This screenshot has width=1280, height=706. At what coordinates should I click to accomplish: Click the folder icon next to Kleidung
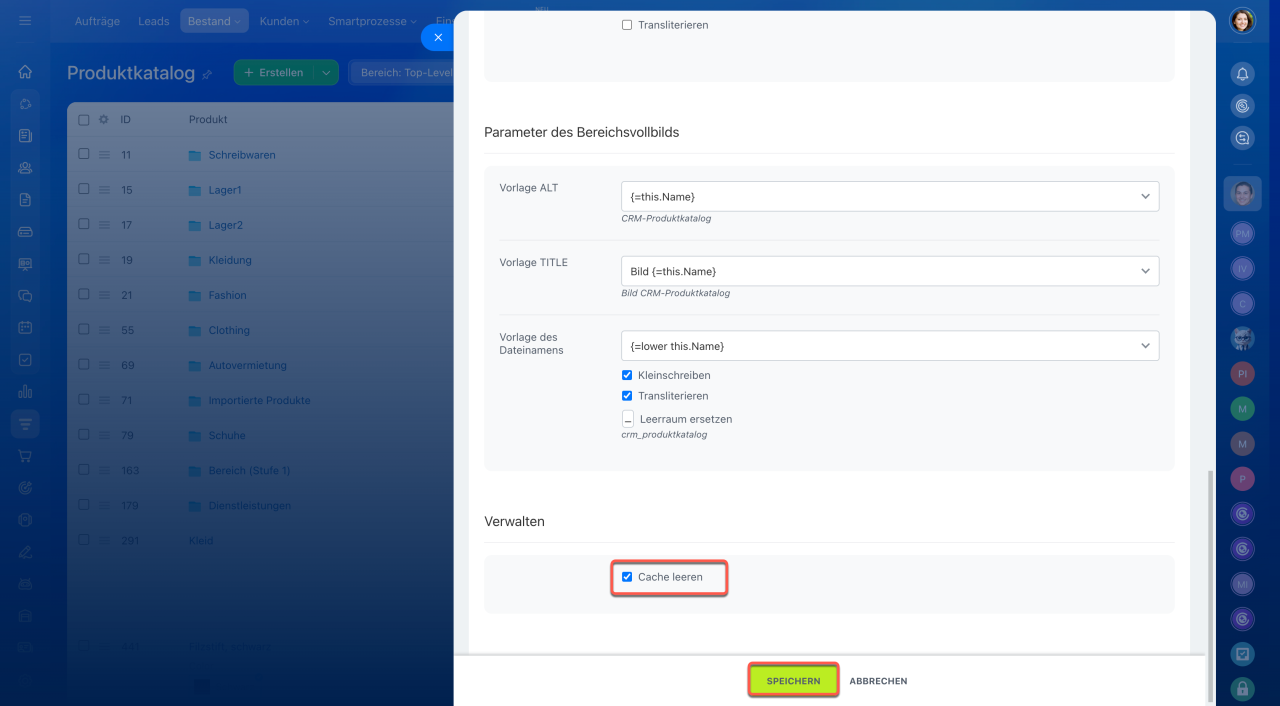[195, 260]
